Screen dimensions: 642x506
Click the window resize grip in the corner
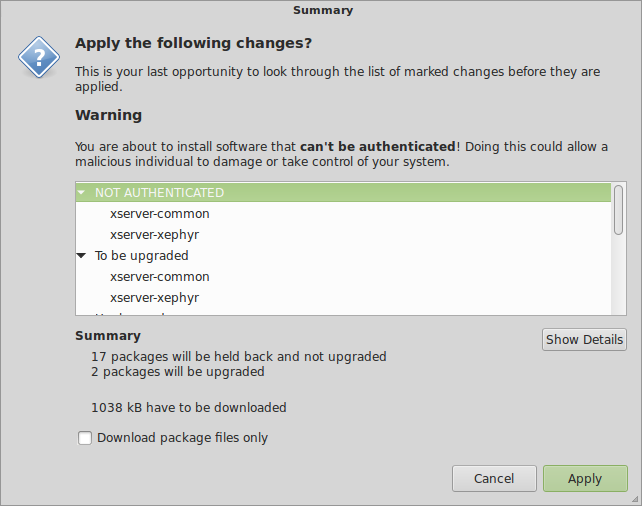pos(635,499)
